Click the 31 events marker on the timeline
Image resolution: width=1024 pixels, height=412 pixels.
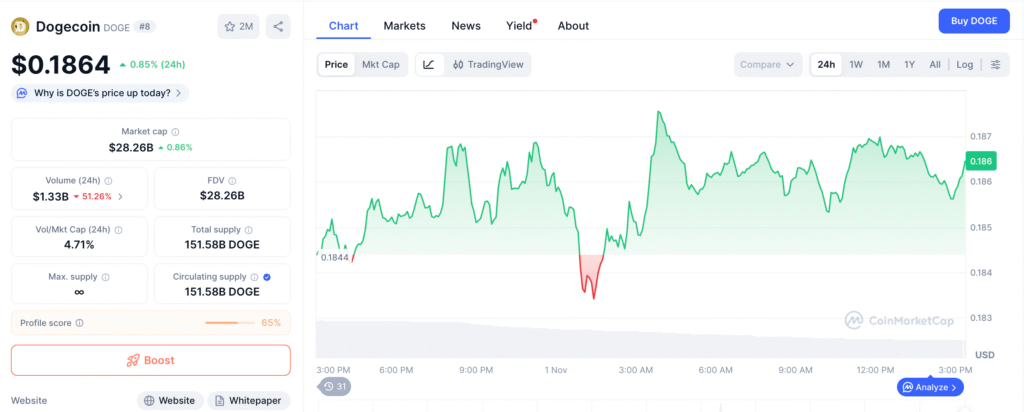(335, 387)
